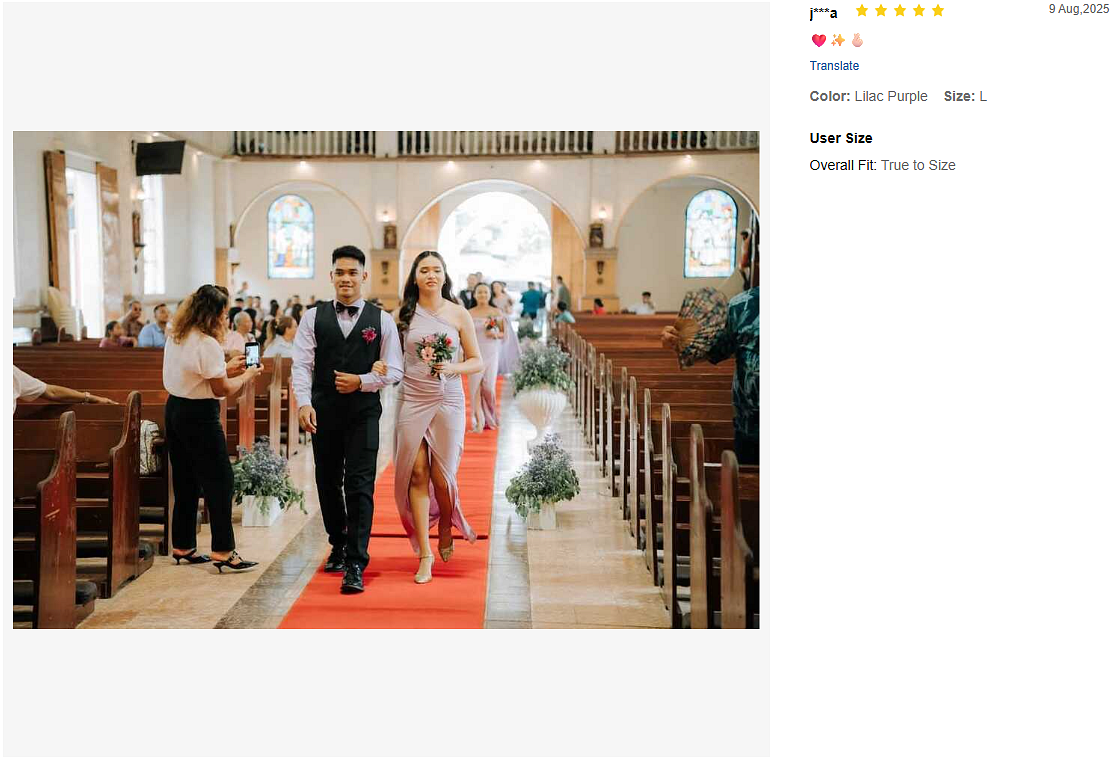The height and width of the screenshot is (758, 1117).
Task: Click the True to Size fit value
Action: tap(918, 166)
